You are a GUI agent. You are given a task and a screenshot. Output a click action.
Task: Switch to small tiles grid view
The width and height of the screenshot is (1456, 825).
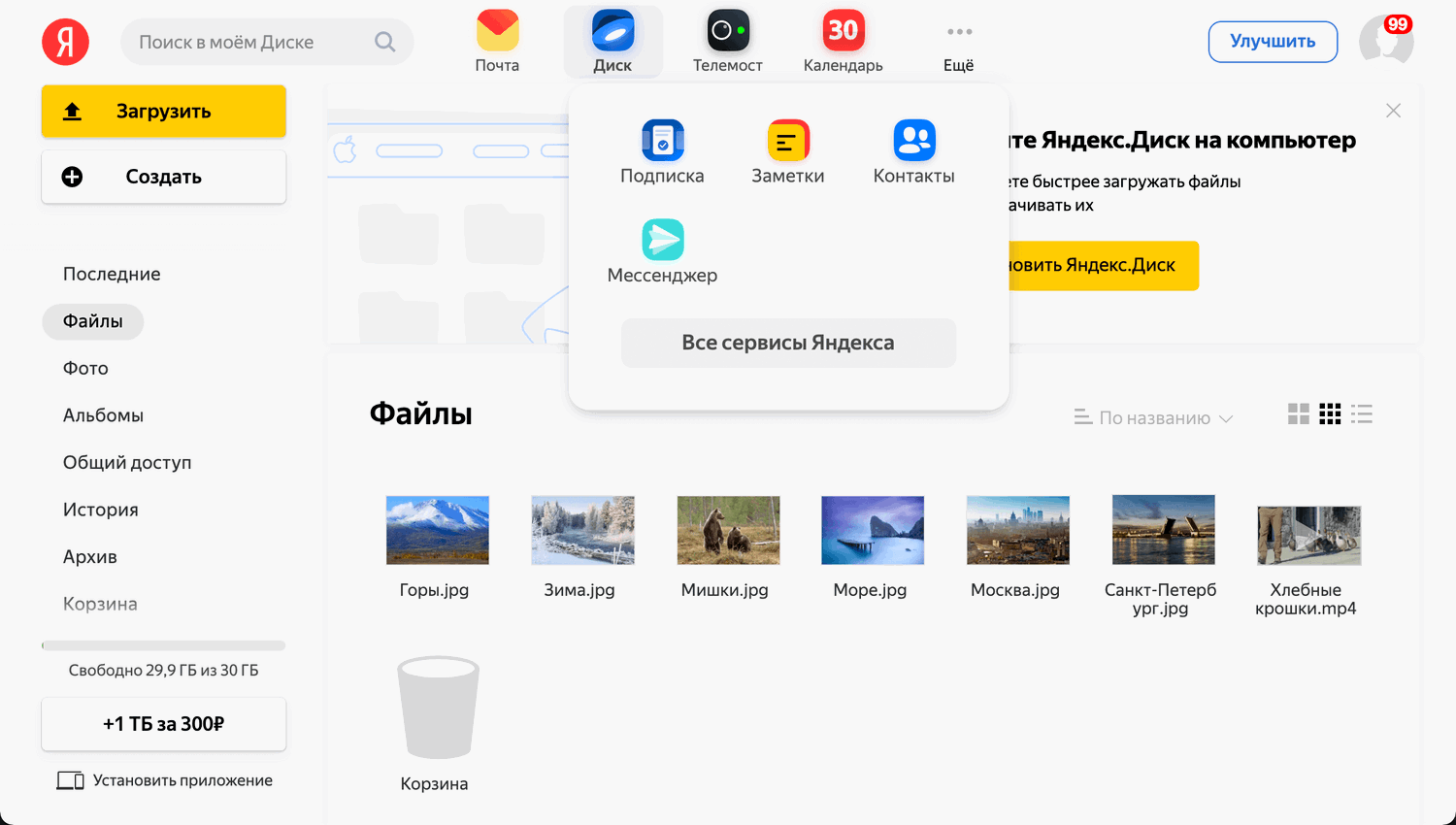pyautogui.click(x=1330, y=414)
